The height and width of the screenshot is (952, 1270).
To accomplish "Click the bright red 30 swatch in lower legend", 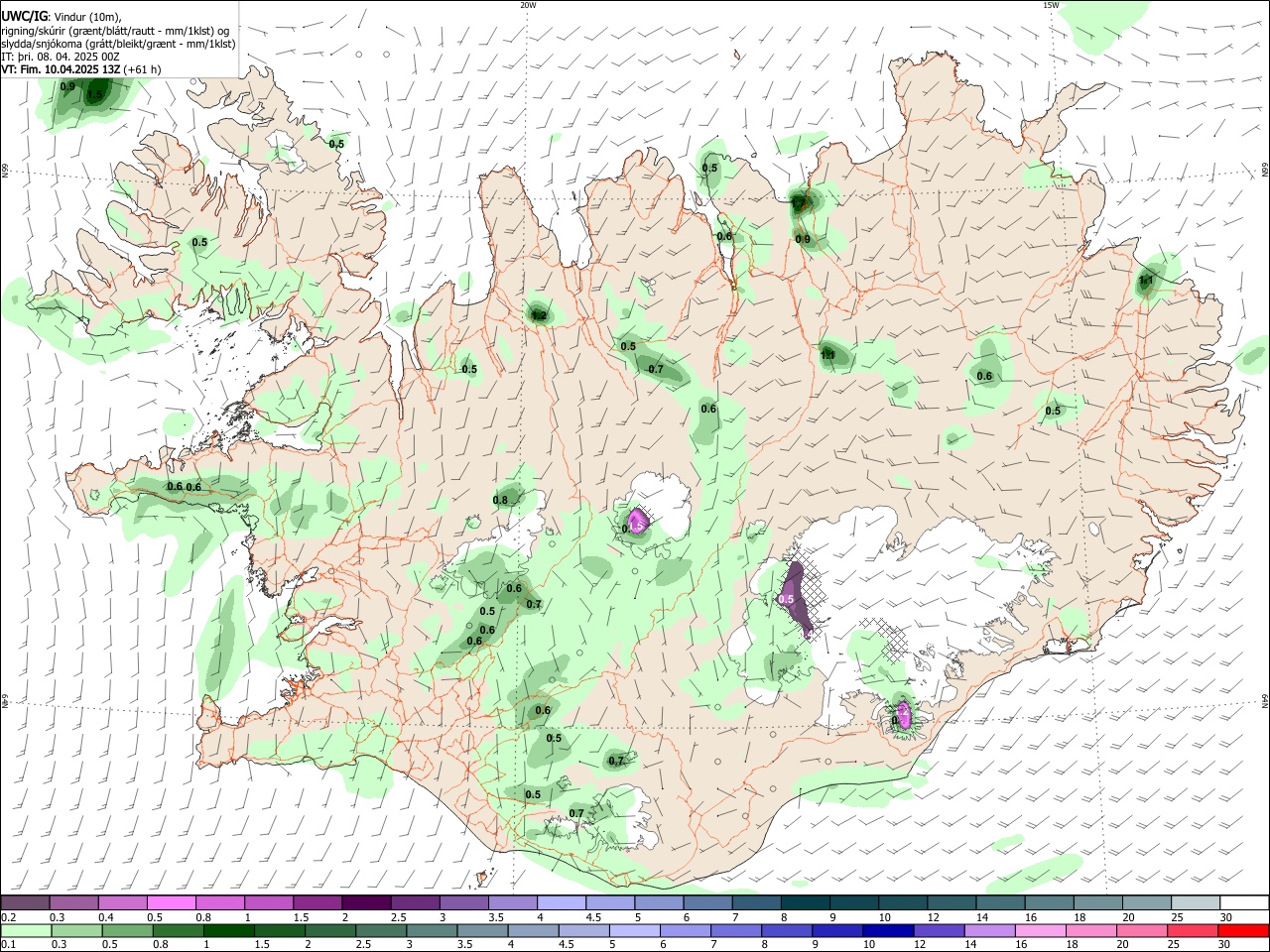I will (x=1245, y=930).
